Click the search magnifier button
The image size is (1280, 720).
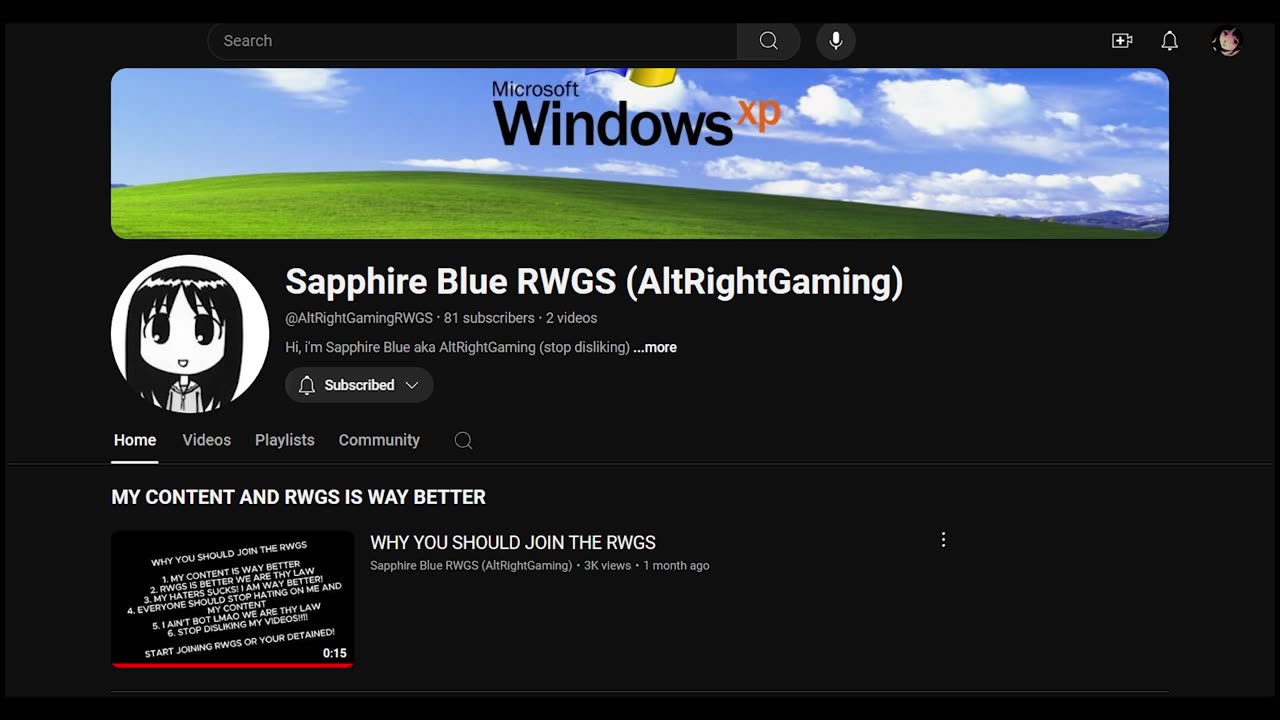[768, 41]
